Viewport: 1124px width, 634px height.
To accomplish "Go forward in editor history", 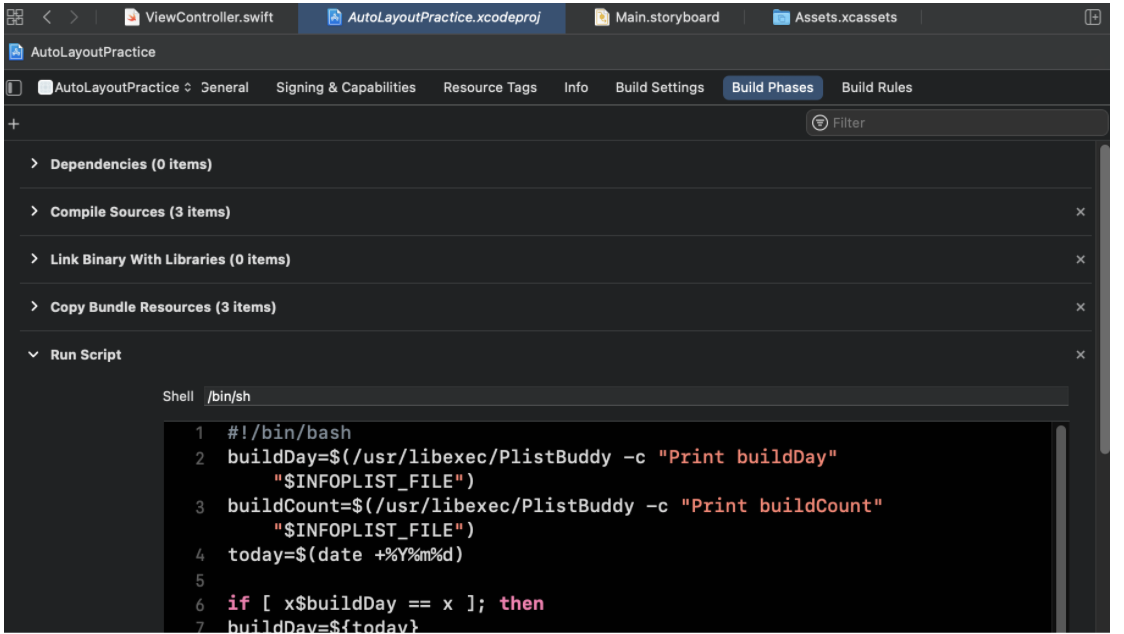I will click(x=73, y=17).
